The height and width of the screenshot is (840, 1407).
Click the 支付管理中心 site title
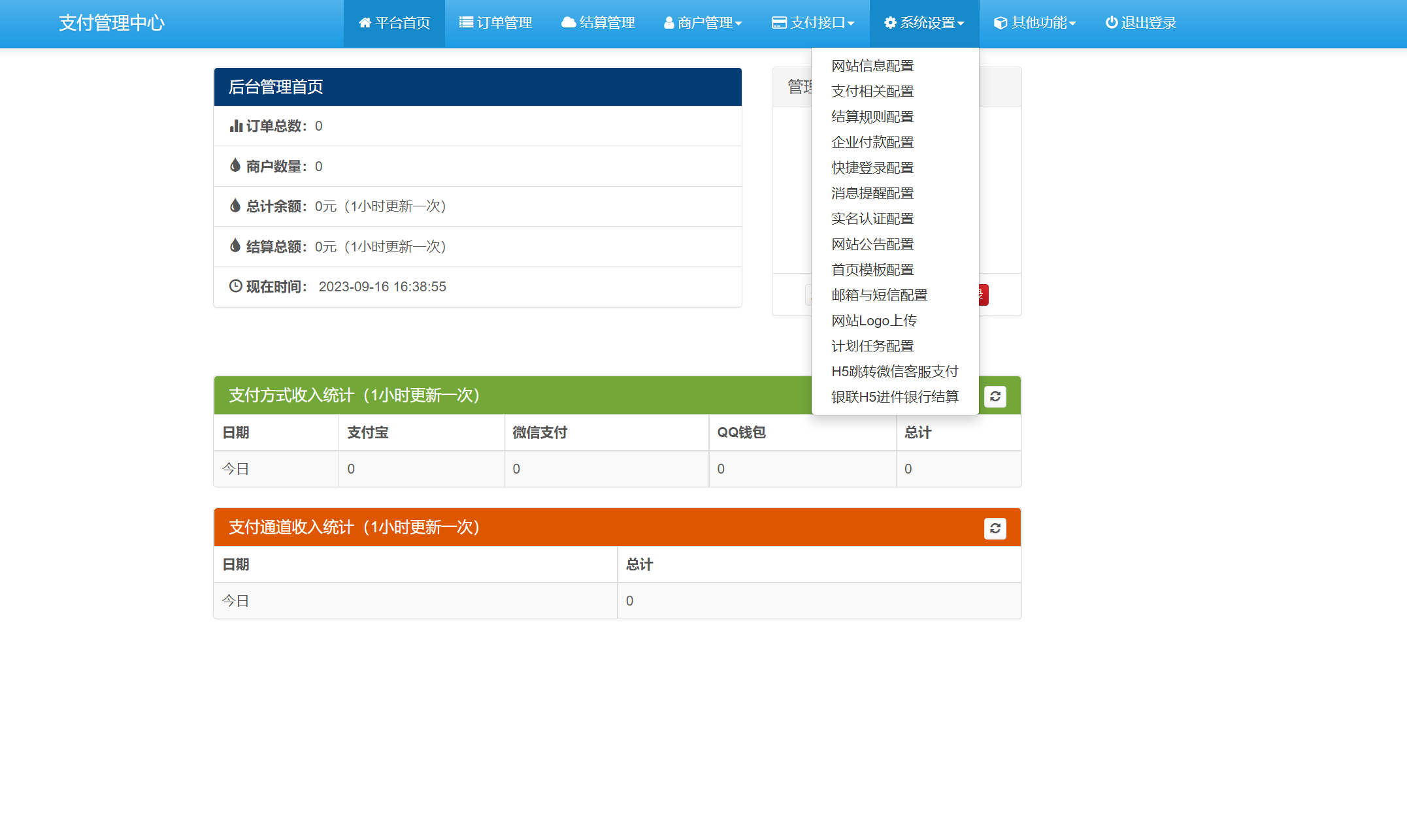click(x=111, y=22)
